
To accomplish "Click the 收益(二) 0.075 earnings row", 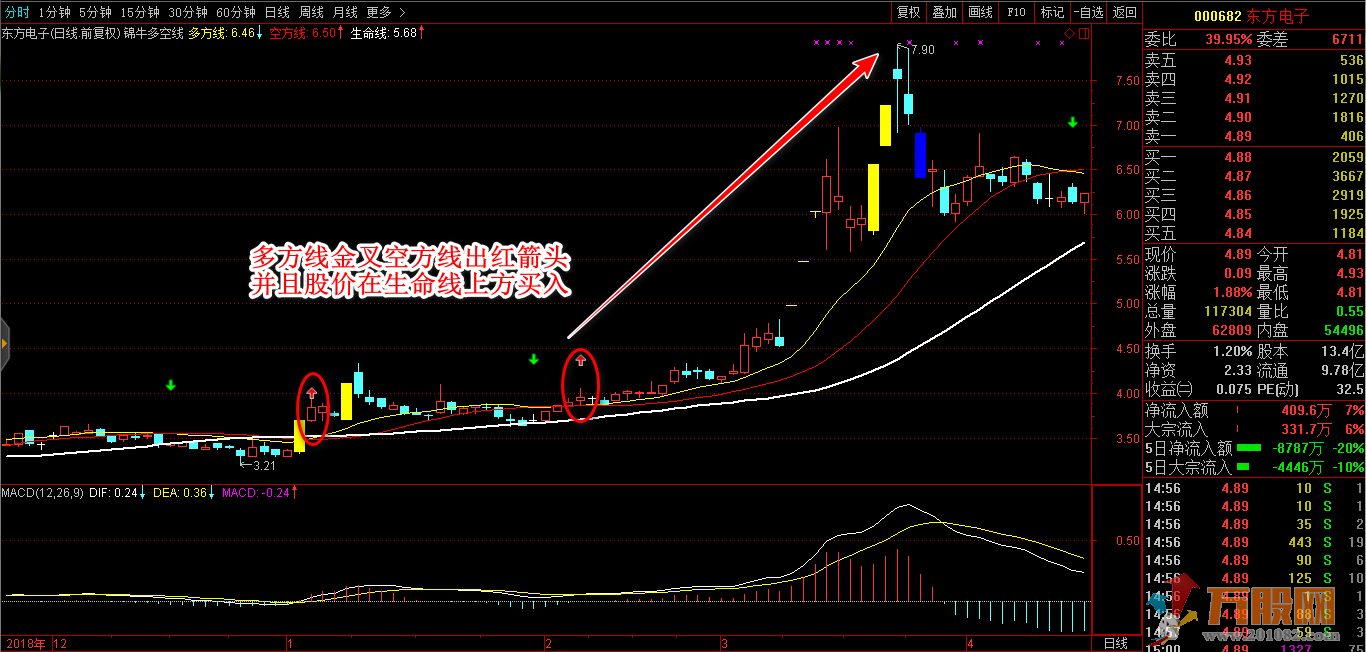I will point(1198,389).
